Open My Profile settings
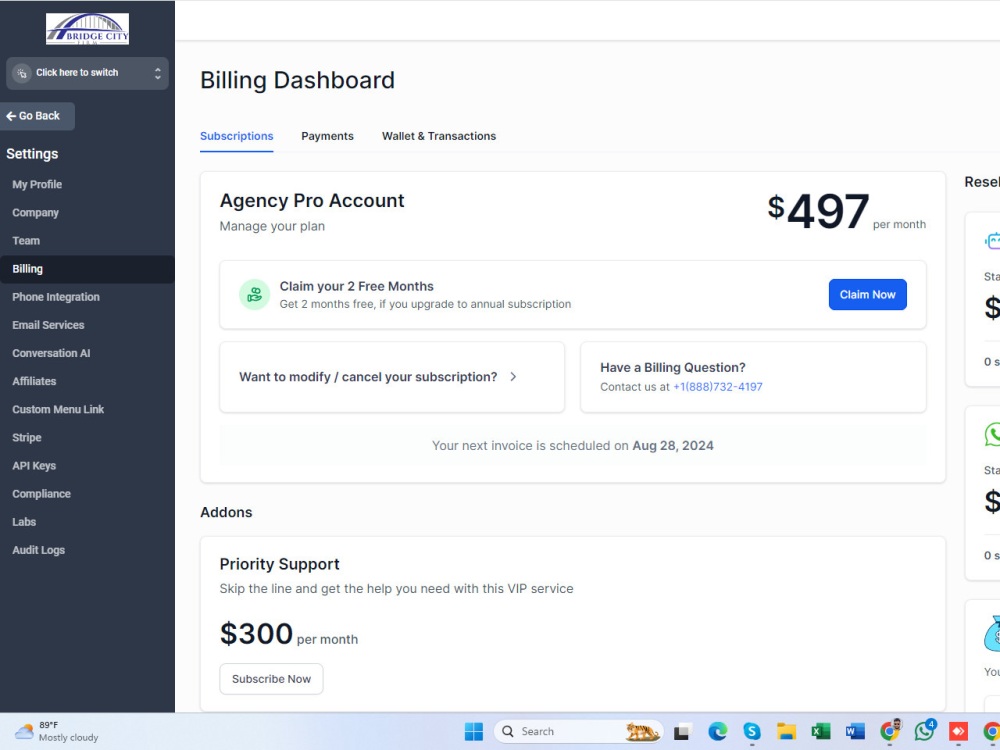 tap(37, 184)
